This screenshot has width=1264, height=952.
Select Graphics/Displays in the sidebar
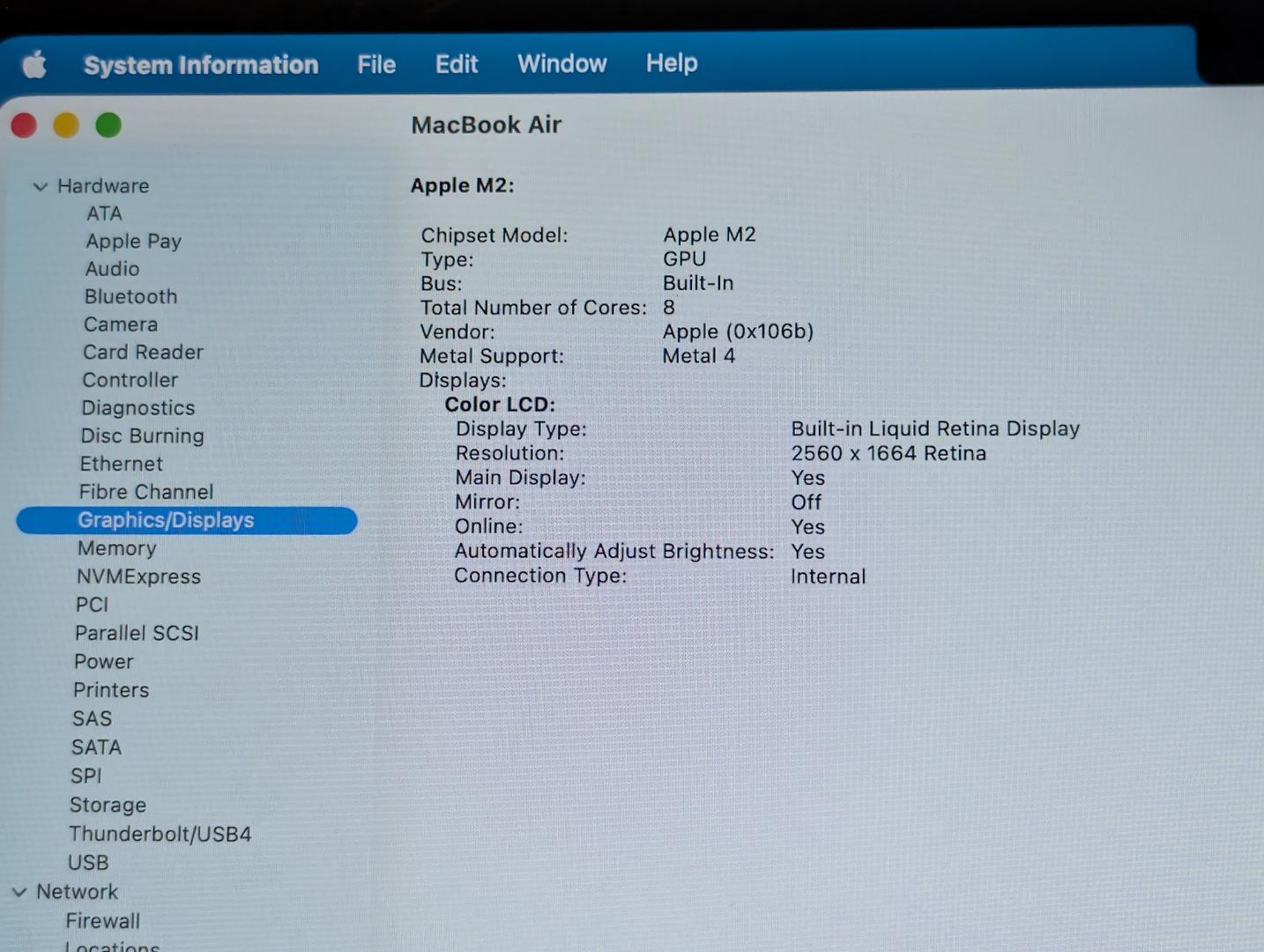(166, 520)
